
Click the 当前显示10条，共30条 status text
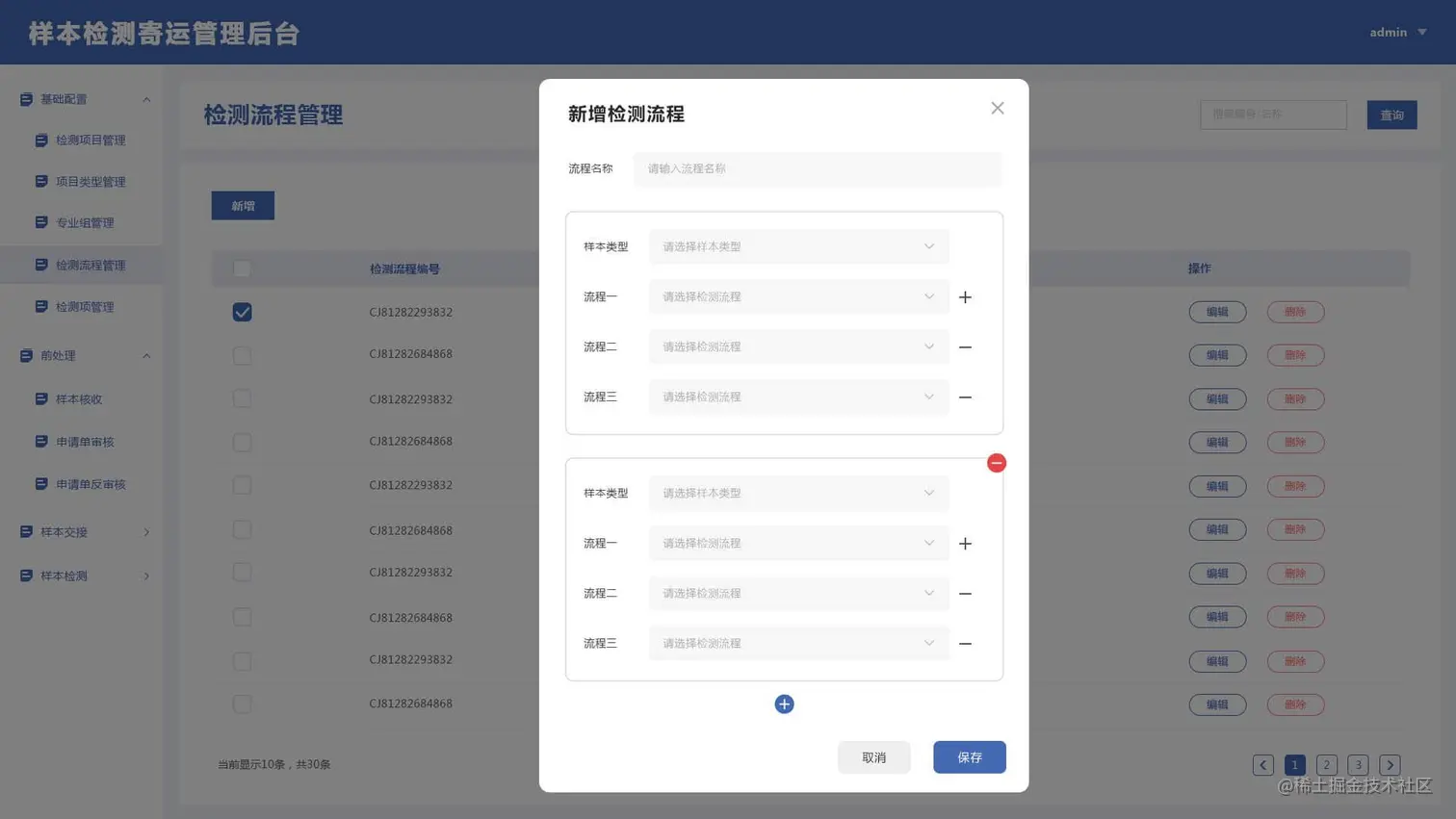click(x=273, y=764)
